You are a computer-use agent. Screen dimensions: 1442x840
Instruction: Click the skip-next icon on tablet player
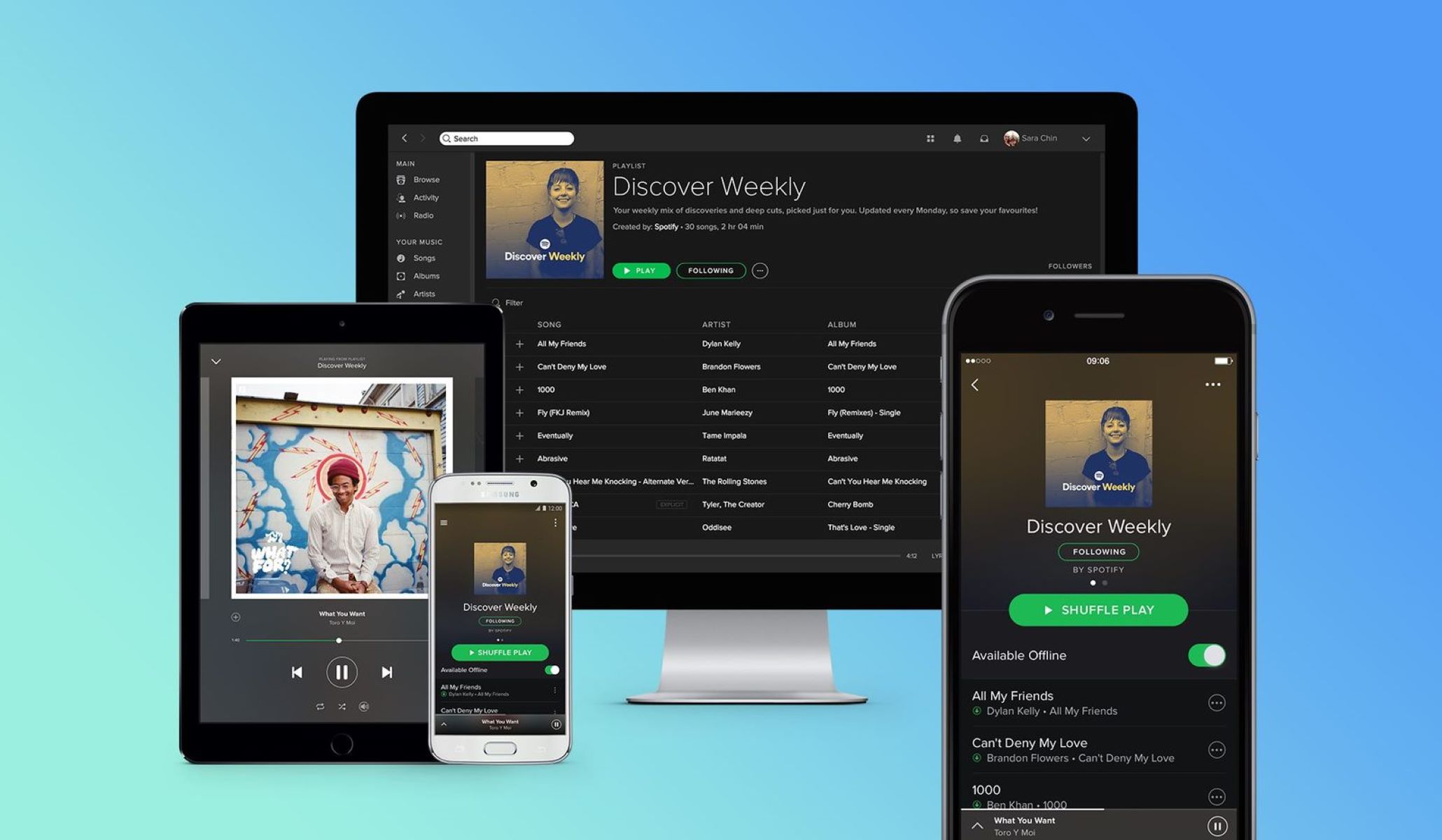pyautogui.click(x=385, y=671)
